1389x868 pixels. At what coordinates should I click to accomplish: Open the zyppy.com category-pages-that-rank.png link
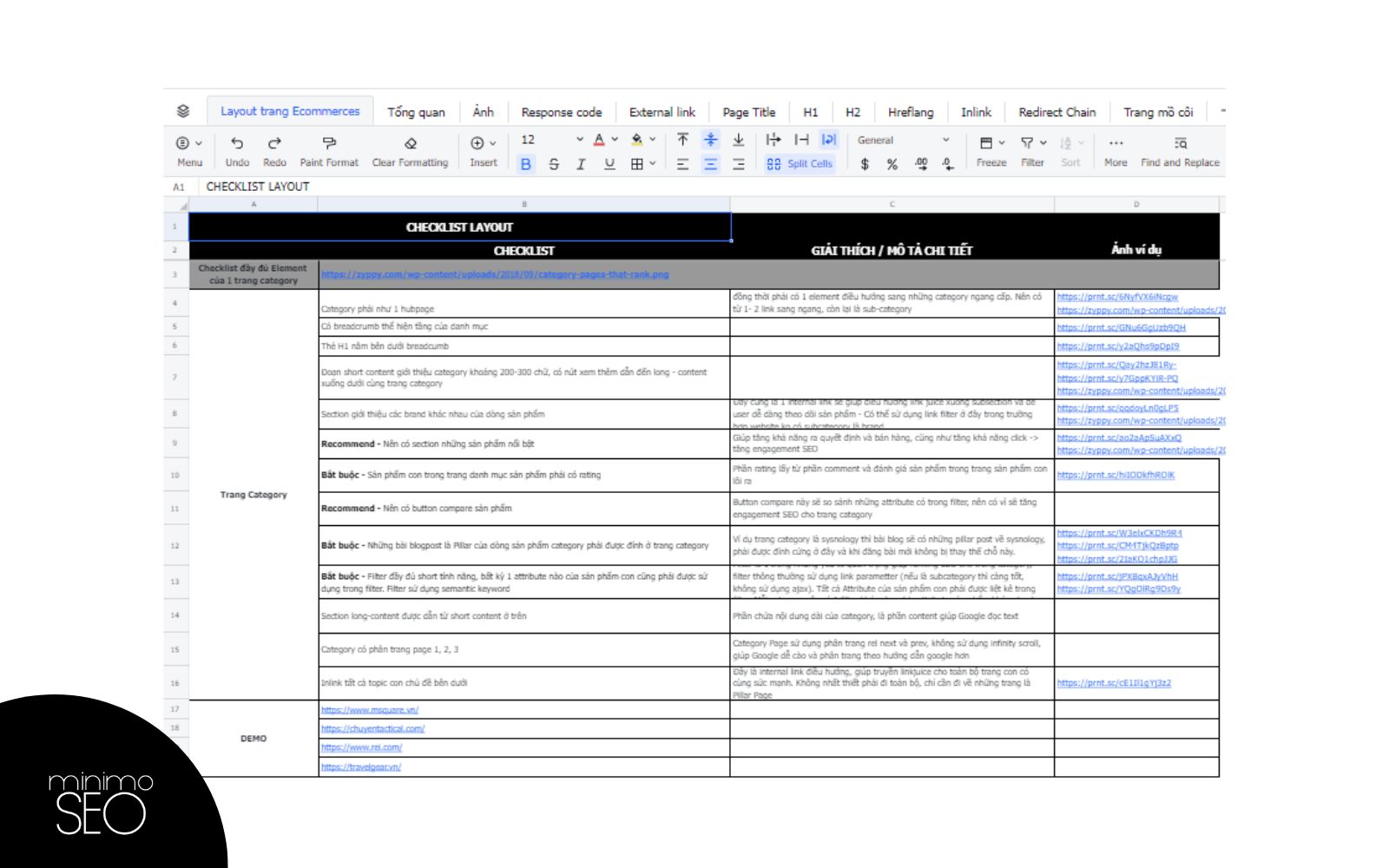tap(495, 274)
